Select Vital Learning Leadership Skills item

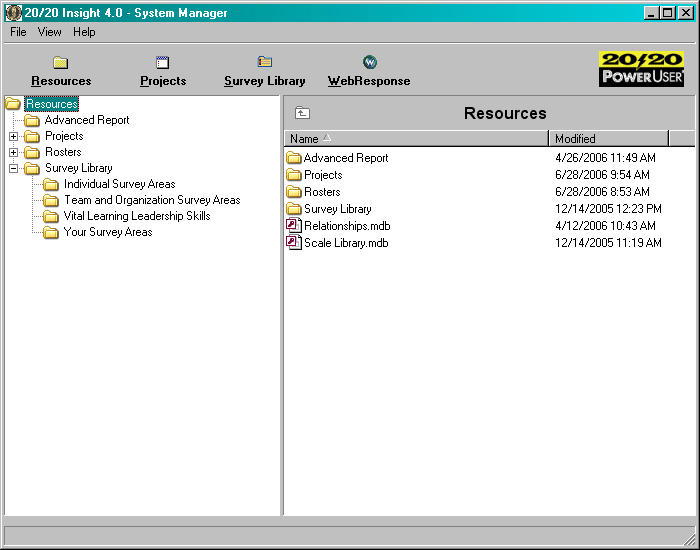(137, 216)
